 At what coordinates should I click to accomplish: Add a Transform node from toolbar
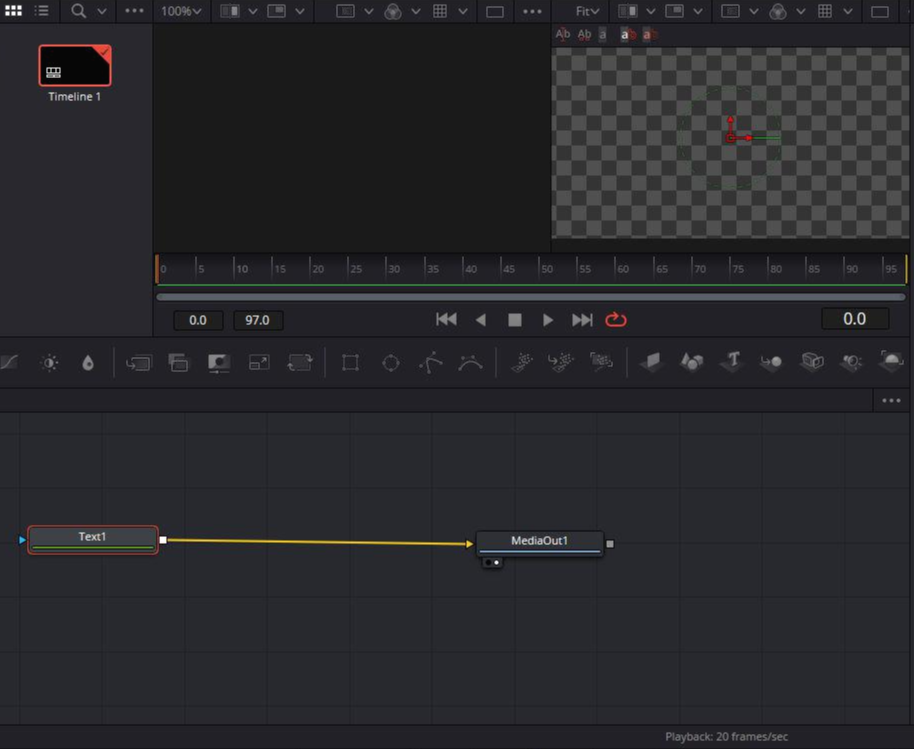(x=300, y=363)
